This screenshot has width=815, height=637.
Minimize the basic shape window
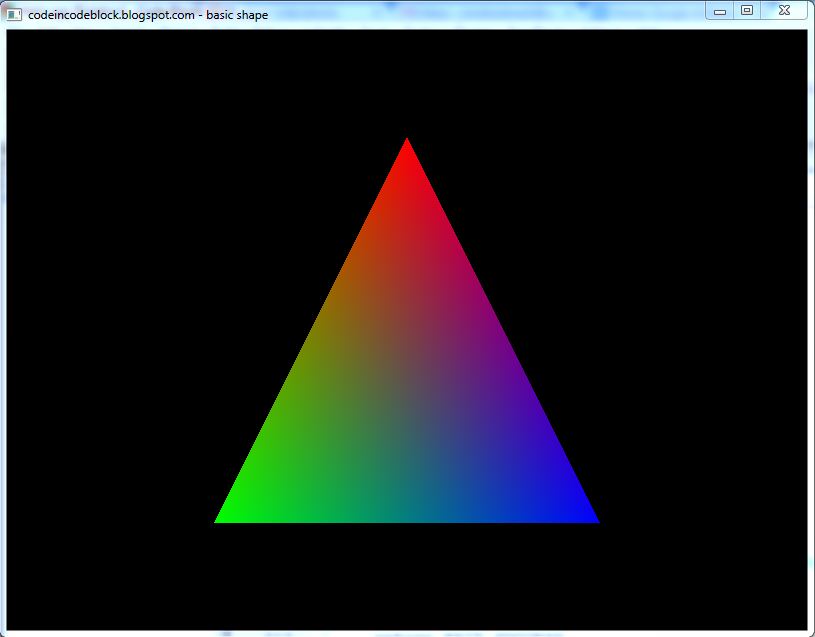coord(719,11)
